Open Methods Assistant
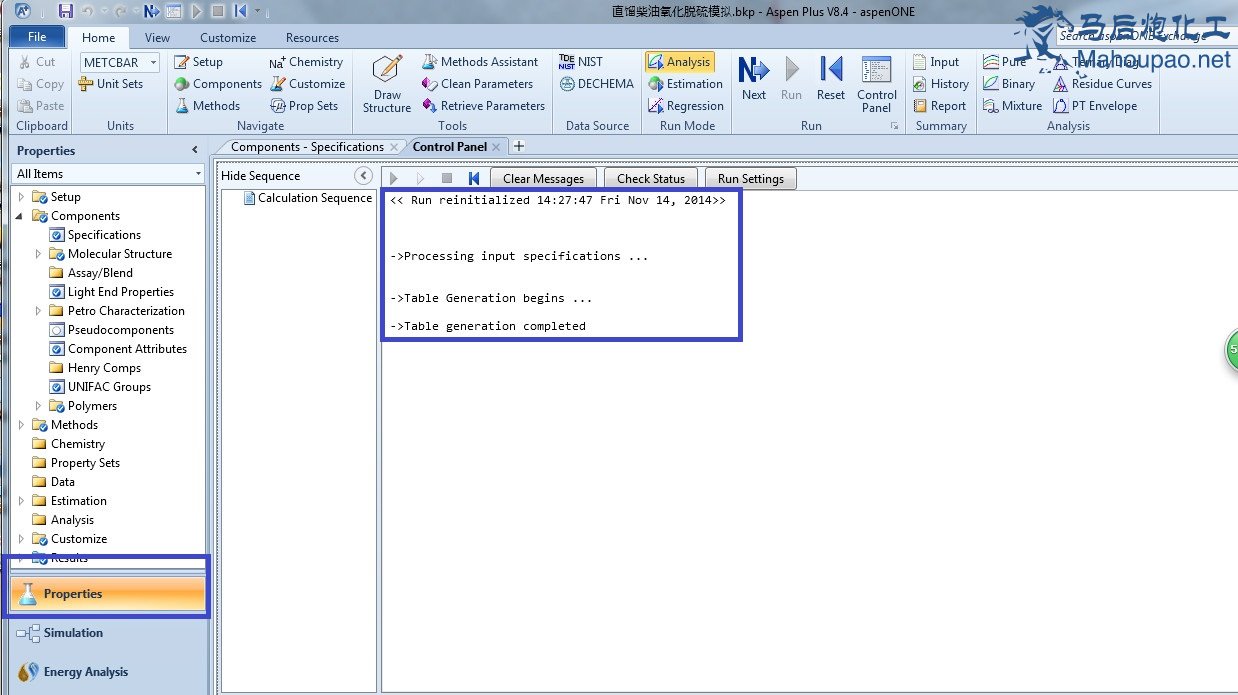Viewport: 1238px width, 695px height. tap(480, 62)
